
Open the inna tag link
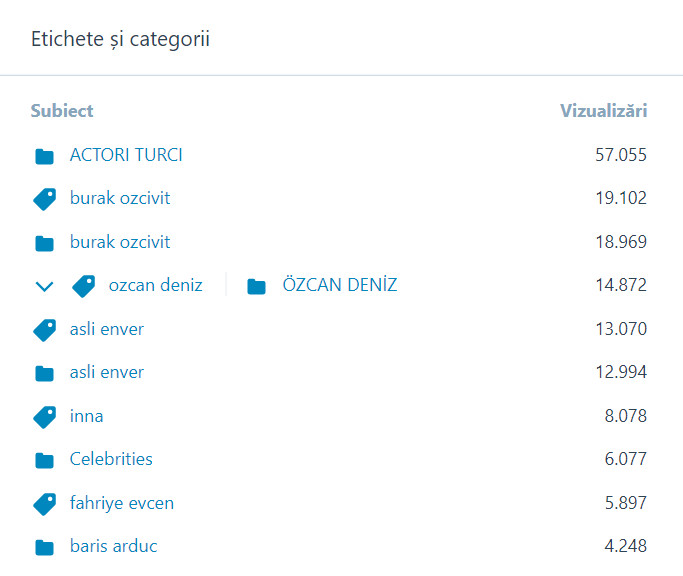pyautogui.click(x=87, y=416)
